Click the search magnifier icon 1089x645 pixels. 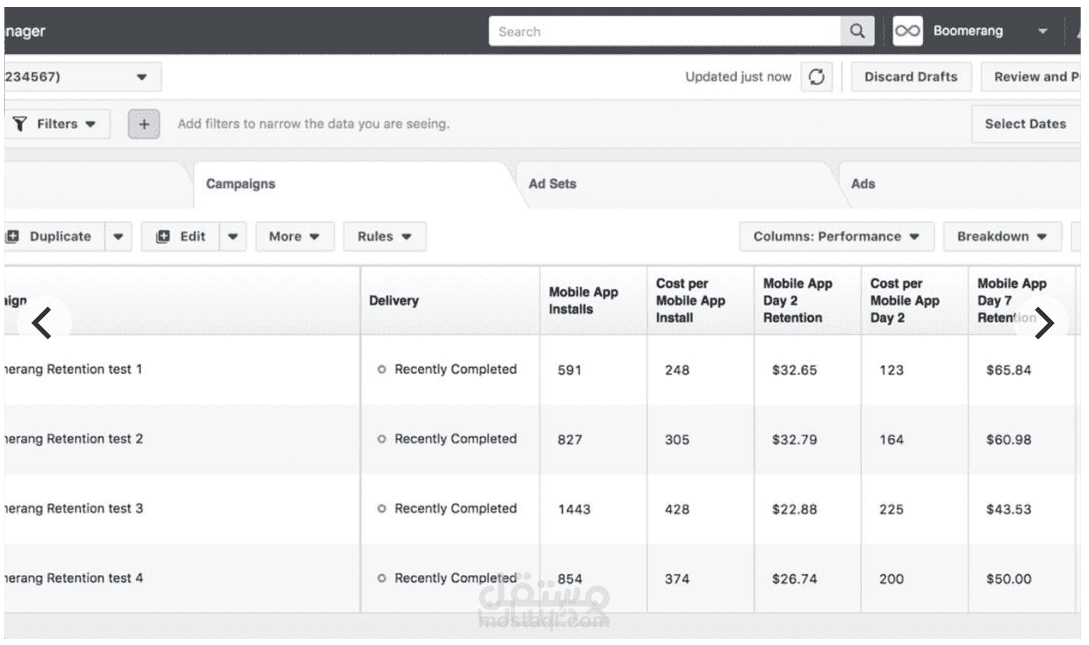pyautogui.click(x=857, y=31)
